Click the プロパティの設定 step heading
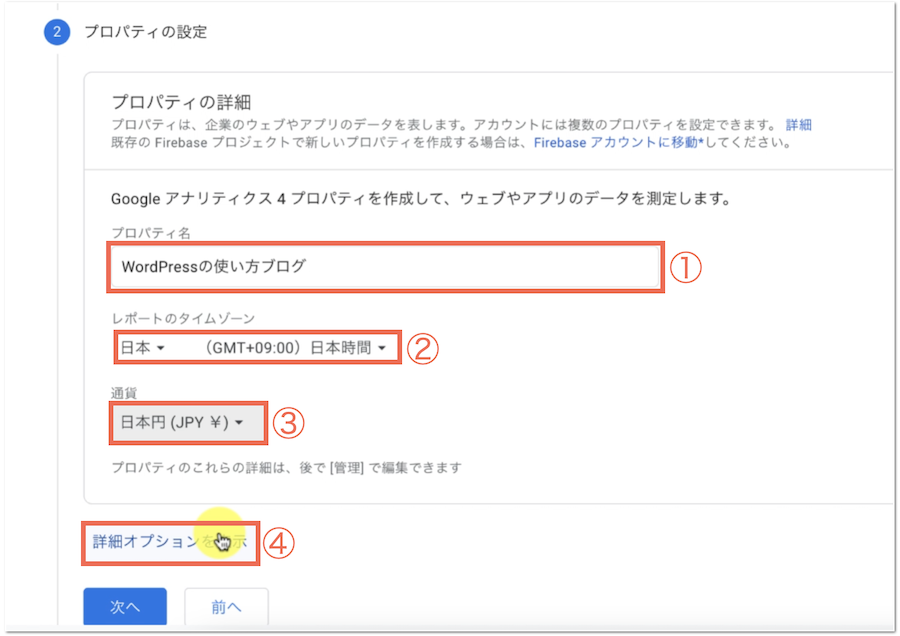This screenshot has width=900, height=636. [146, 32]
